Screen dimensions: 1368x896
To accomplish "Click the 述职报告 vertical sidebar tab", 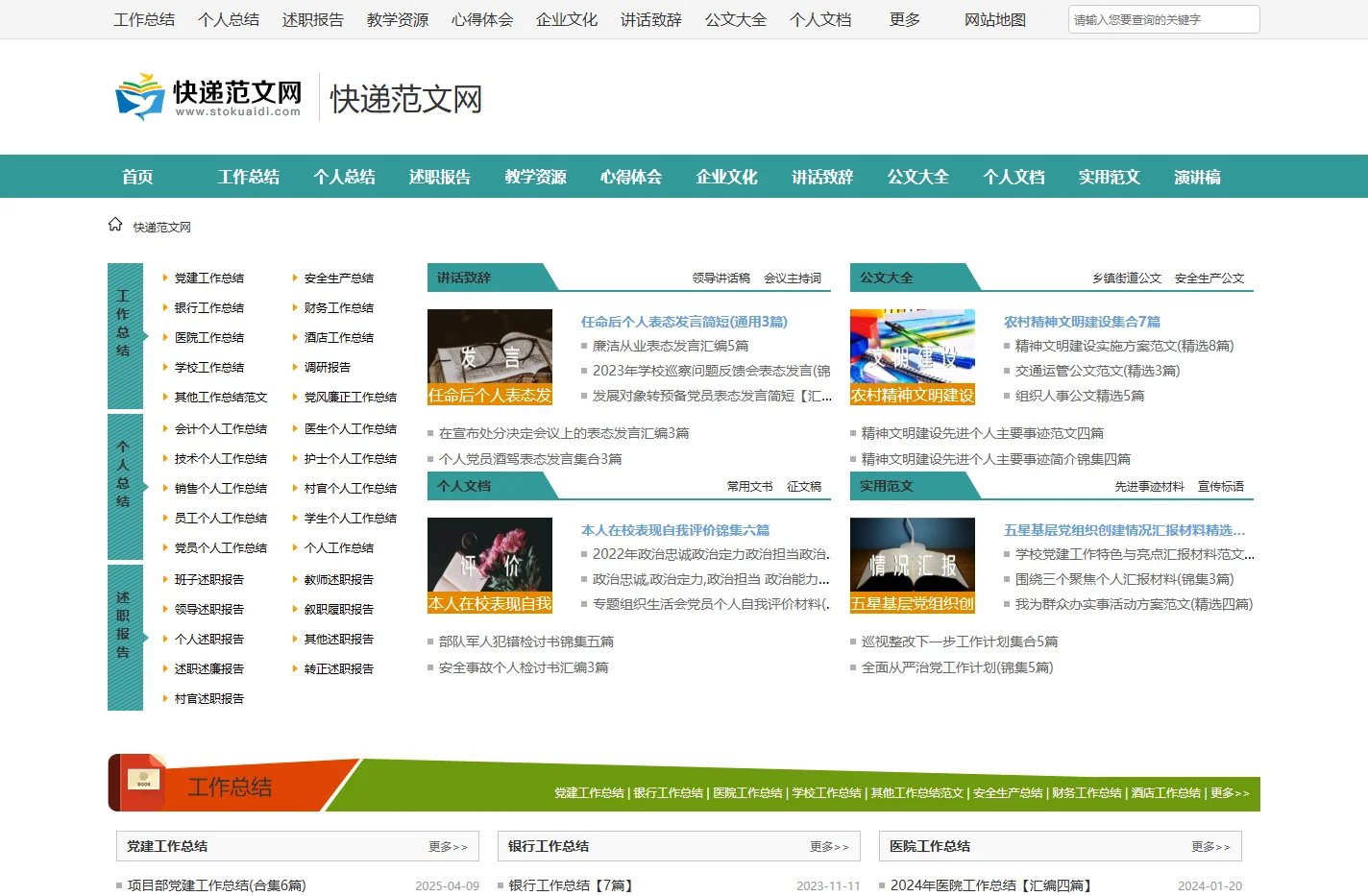I will 125,637.
